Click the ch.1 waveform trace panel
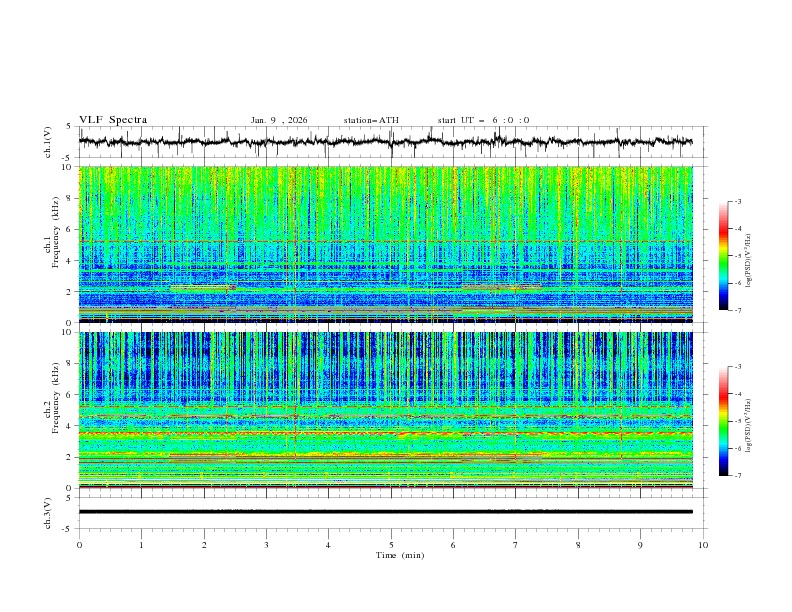This screenshot has width=792, height=612. [393, 142]
